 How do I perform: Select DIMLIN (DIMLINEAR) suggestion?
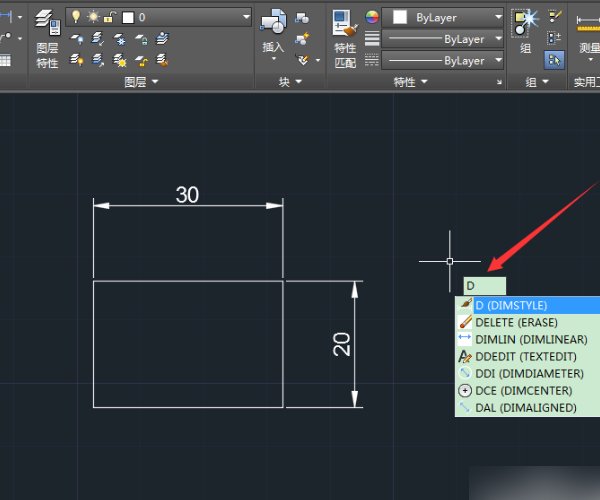(x=528, y=339)
